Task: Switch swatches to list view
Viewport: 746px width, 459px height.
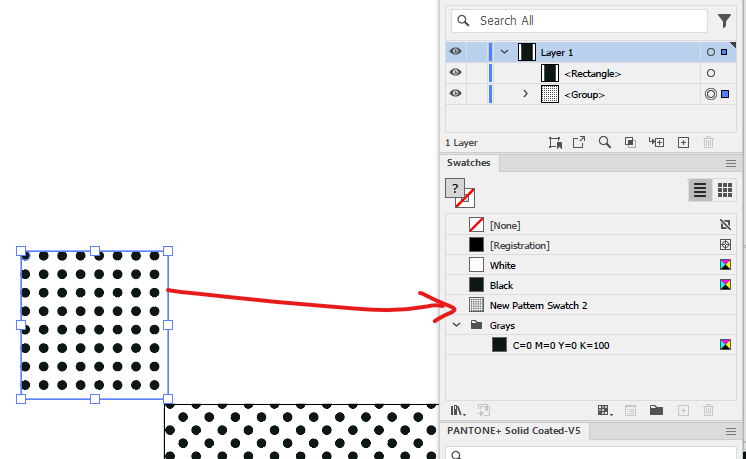Action: click(x=700, y=190)
